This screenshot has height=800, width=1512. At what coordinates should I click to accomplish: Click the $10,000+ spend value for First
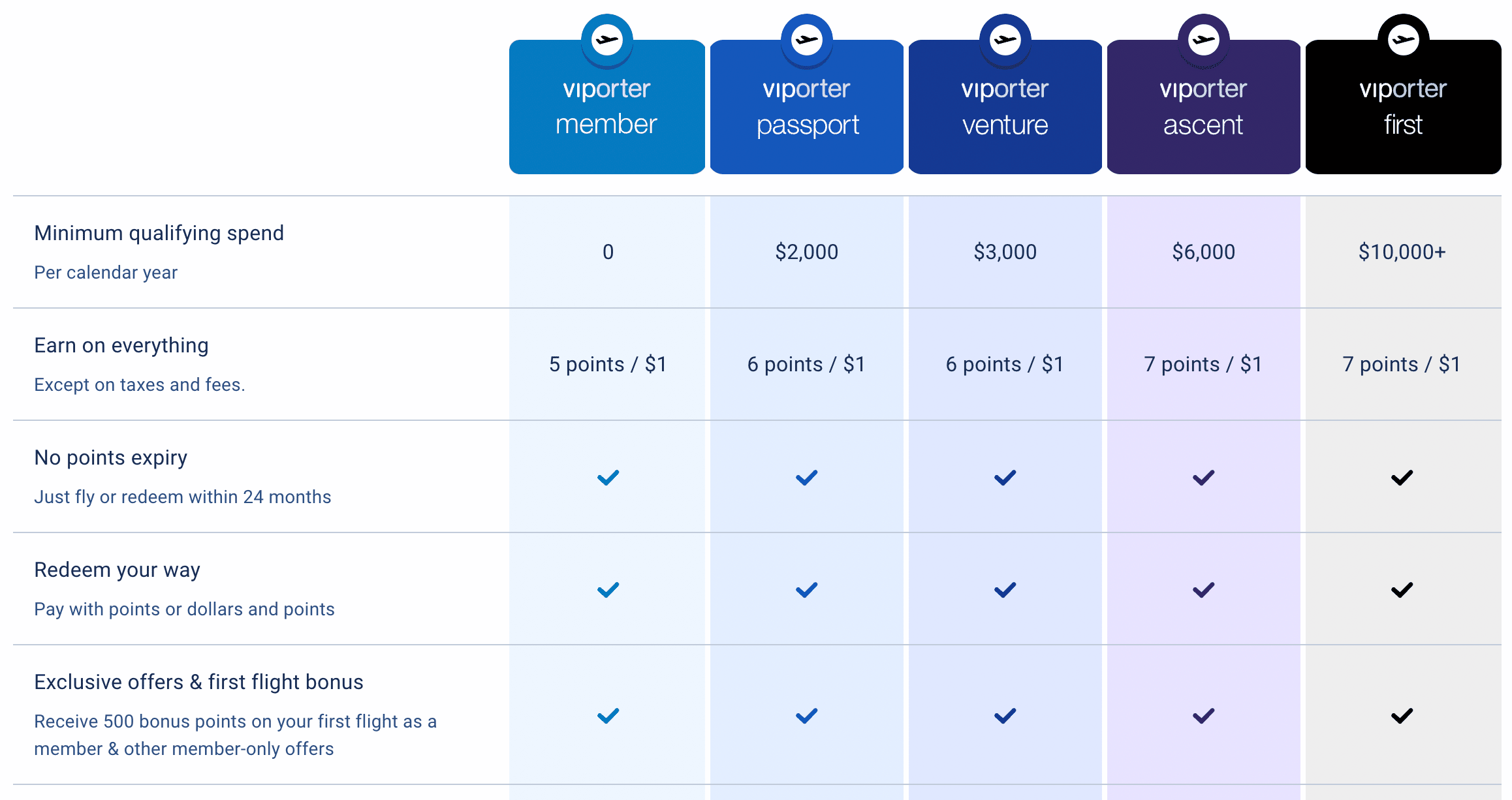tap(1402, 252)
